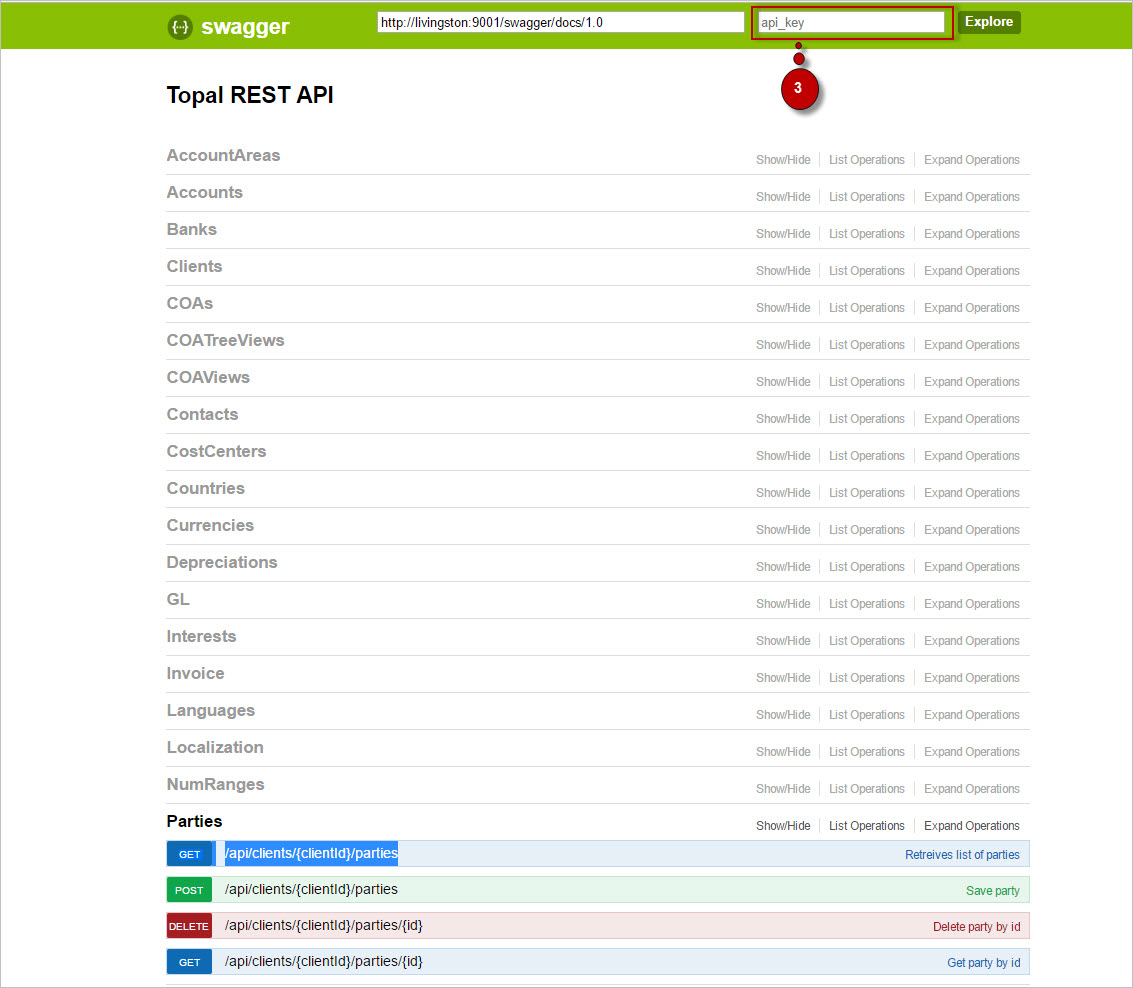Viewport: 1133px width, 988px height.
Task: Click the GET badge for Get party by id
Action: coord(189,962)
